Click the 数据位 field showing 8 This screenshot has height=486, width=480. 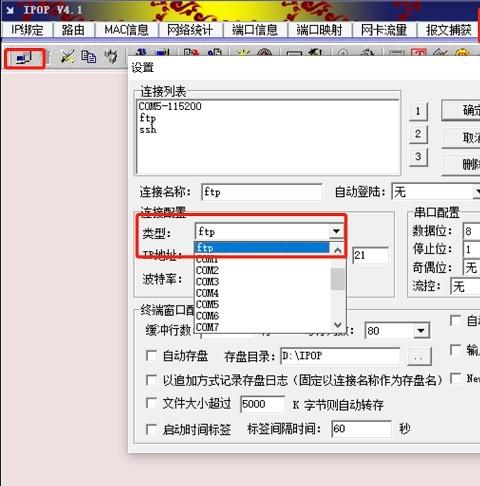click(x=472, y=231)
